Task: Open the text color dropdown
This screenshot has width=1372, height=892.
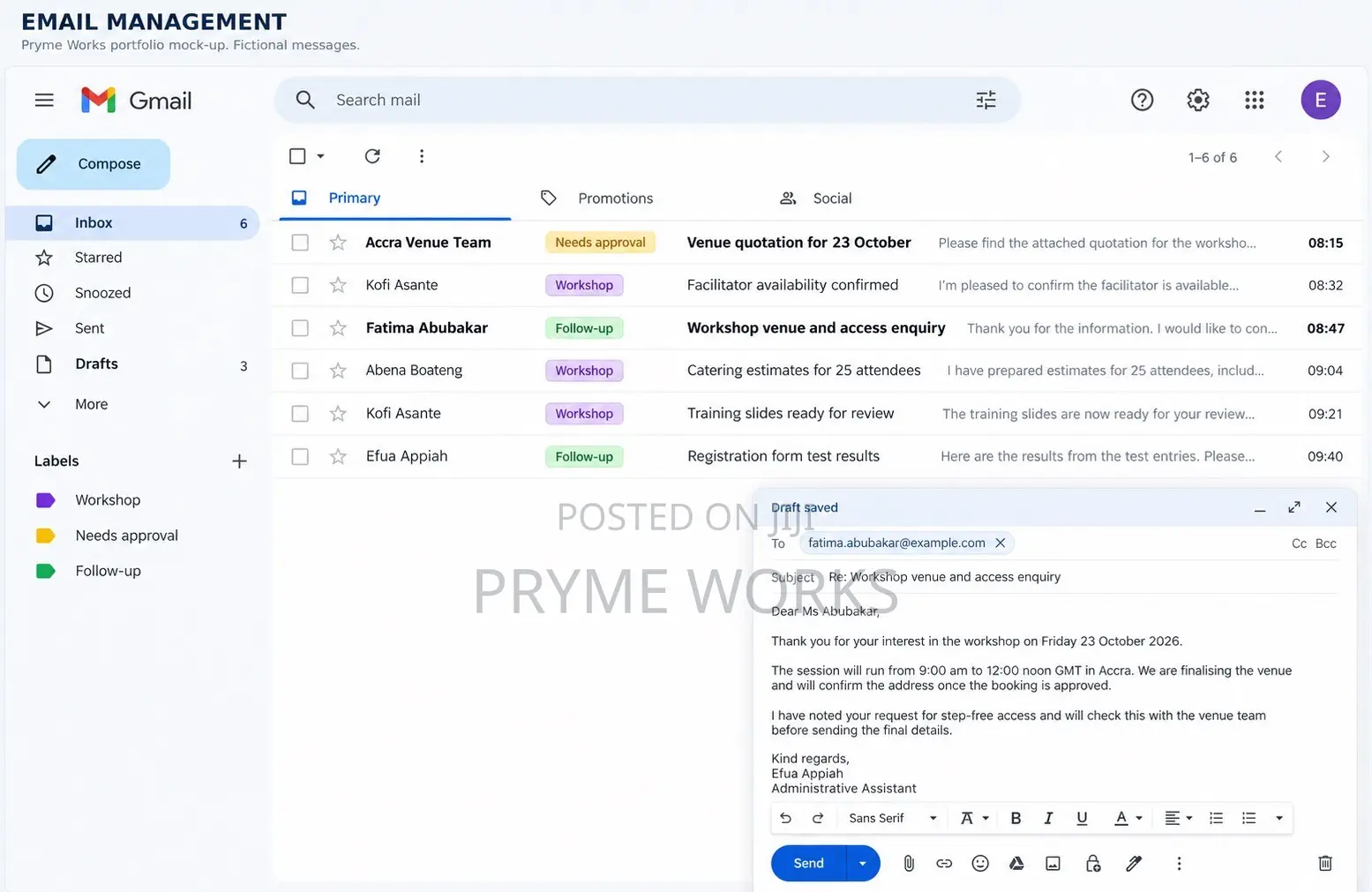Action: pyautogui.click(x=1128, y=818)
